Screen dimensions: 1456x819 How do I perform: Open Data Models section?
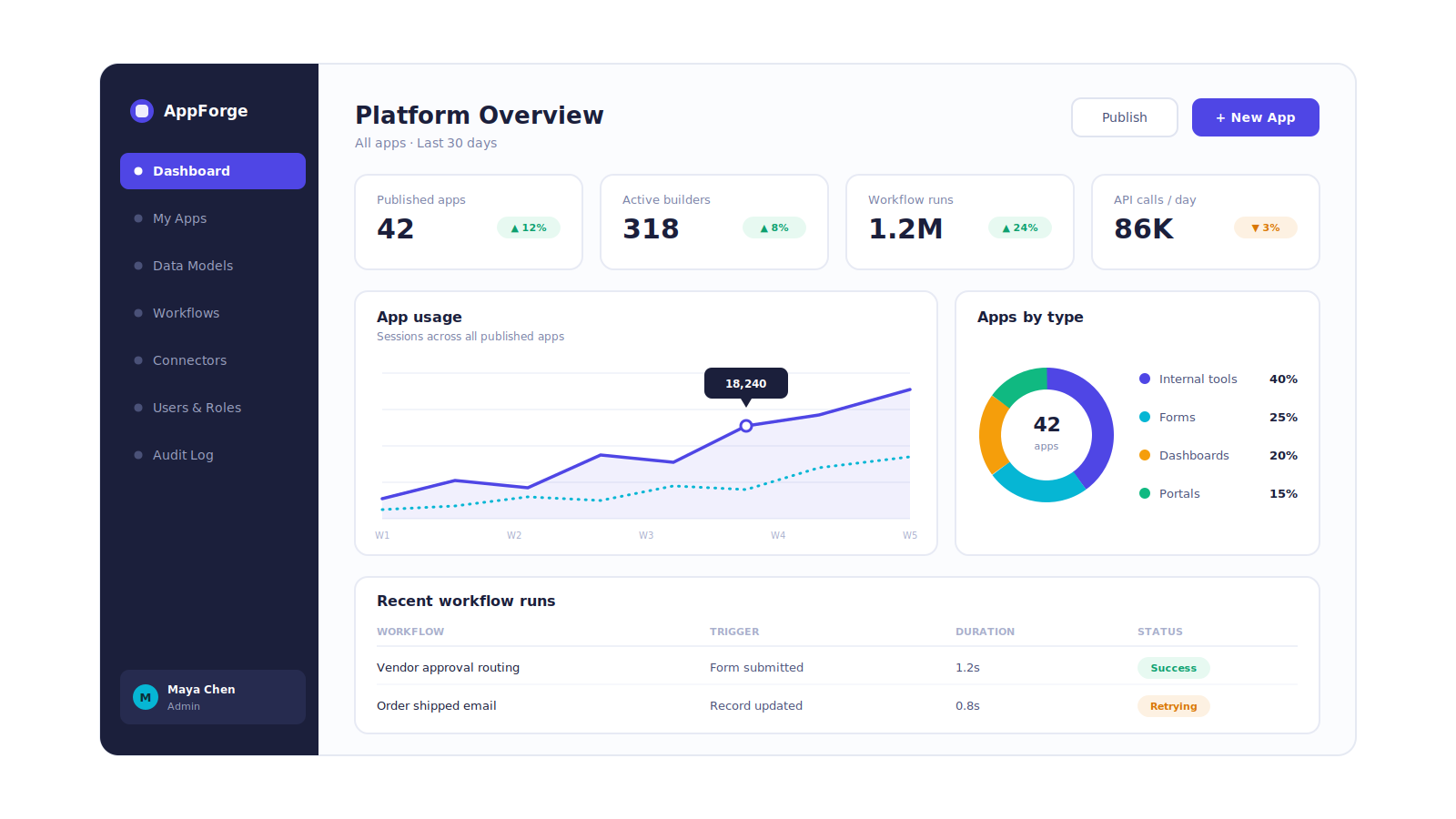pyautogui.click(x=213, y=266)
